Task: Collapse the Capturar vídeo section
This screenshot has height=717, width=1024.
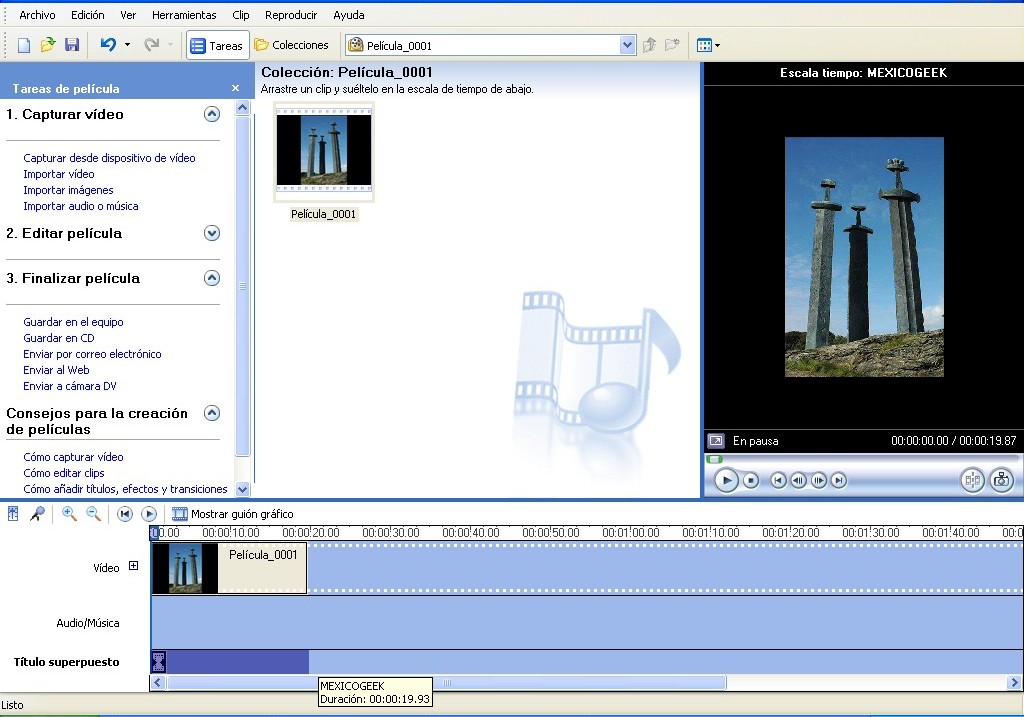Action: (x=212, y=114)
